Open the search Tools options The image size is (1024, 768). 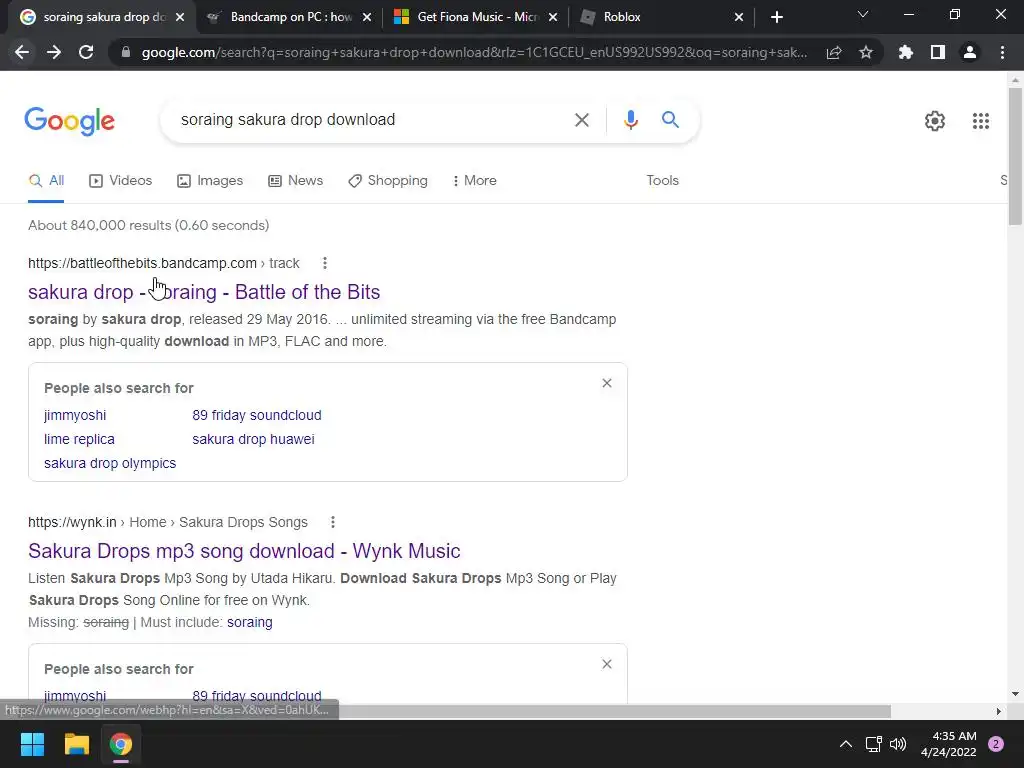[662, 181]
